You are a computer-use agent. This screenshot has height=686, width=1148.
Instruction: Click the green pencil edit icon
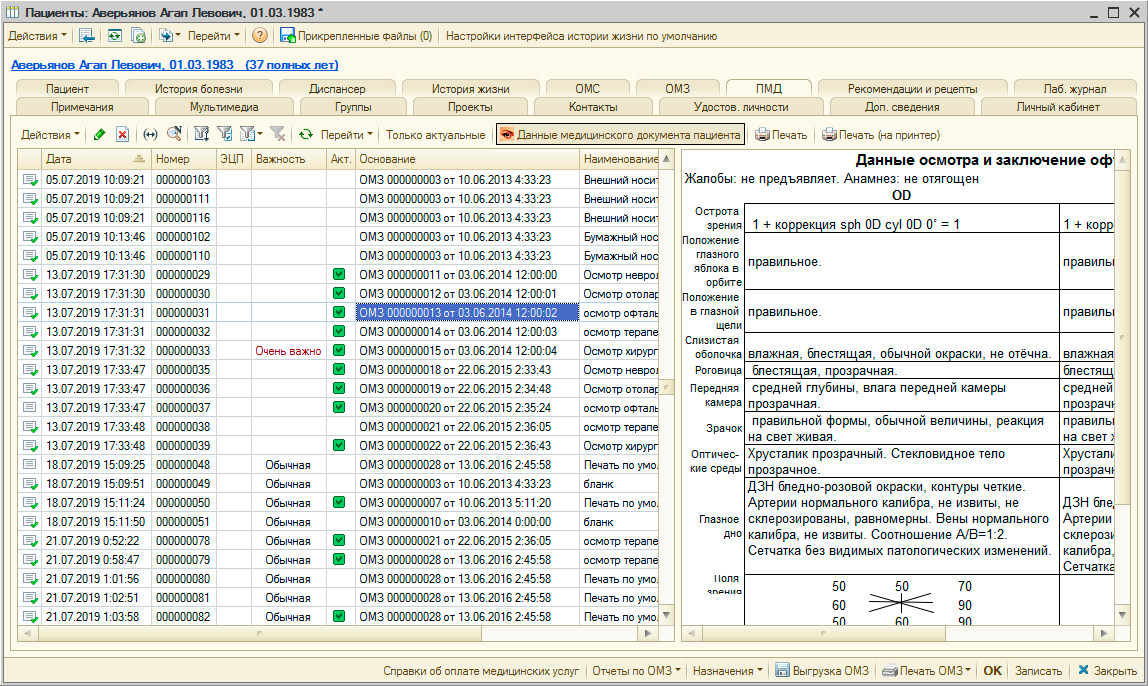[x=99, y=134]
